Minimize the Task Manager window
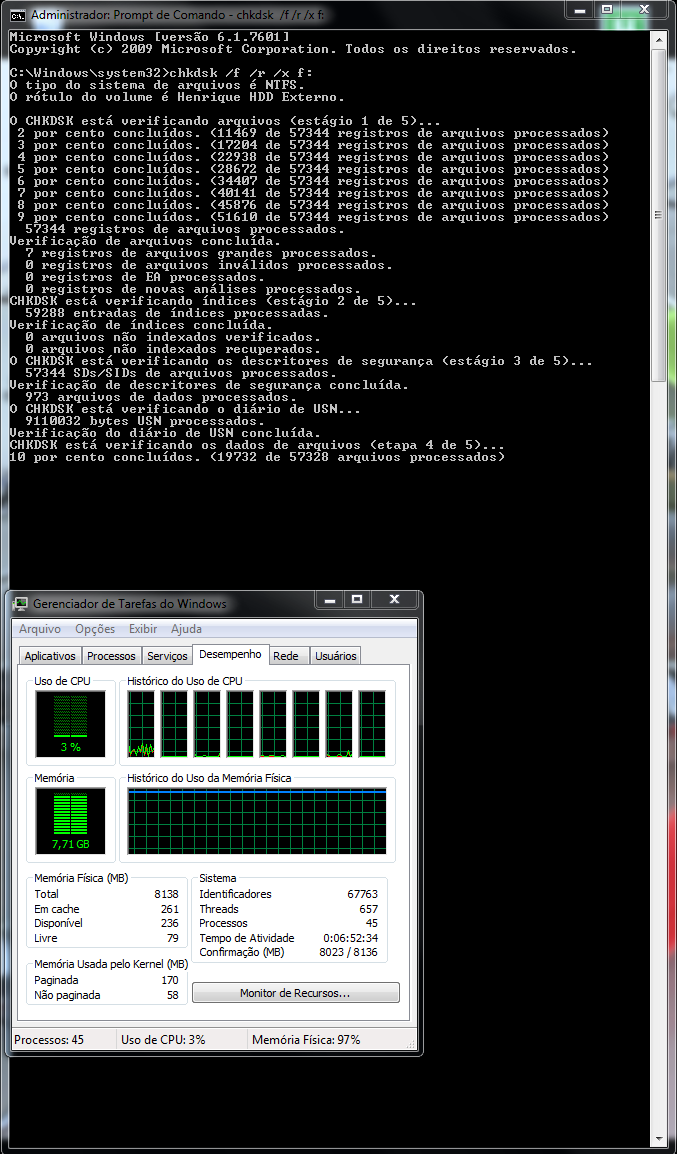677x1154 pixels. (330, 600)
